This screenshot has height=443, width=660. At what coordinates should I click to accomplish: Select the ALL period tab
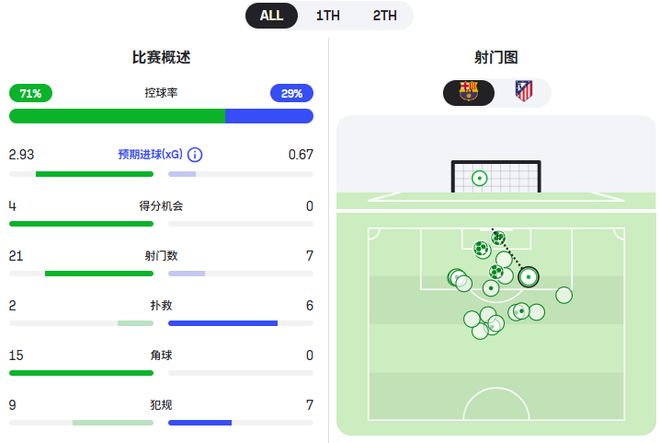point(271,15)
